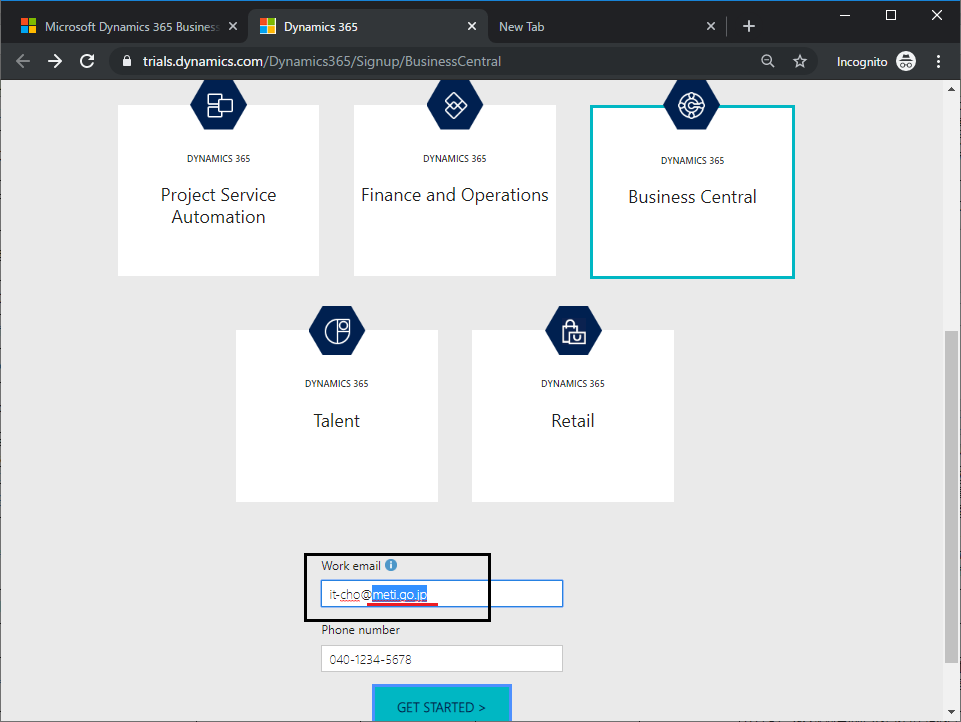
Task: Click the Phone number label text
Action: click(360, 630)
